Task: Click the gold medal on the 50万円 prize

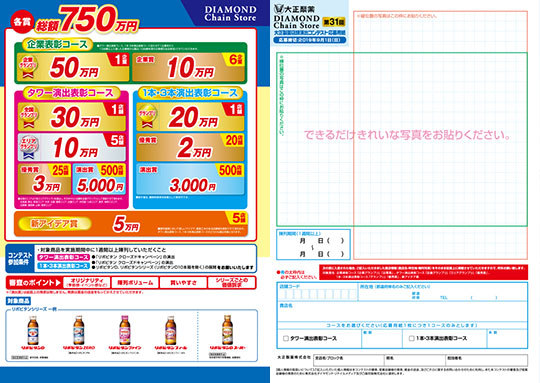Action: pyautogui.click(x=28, y=66)
